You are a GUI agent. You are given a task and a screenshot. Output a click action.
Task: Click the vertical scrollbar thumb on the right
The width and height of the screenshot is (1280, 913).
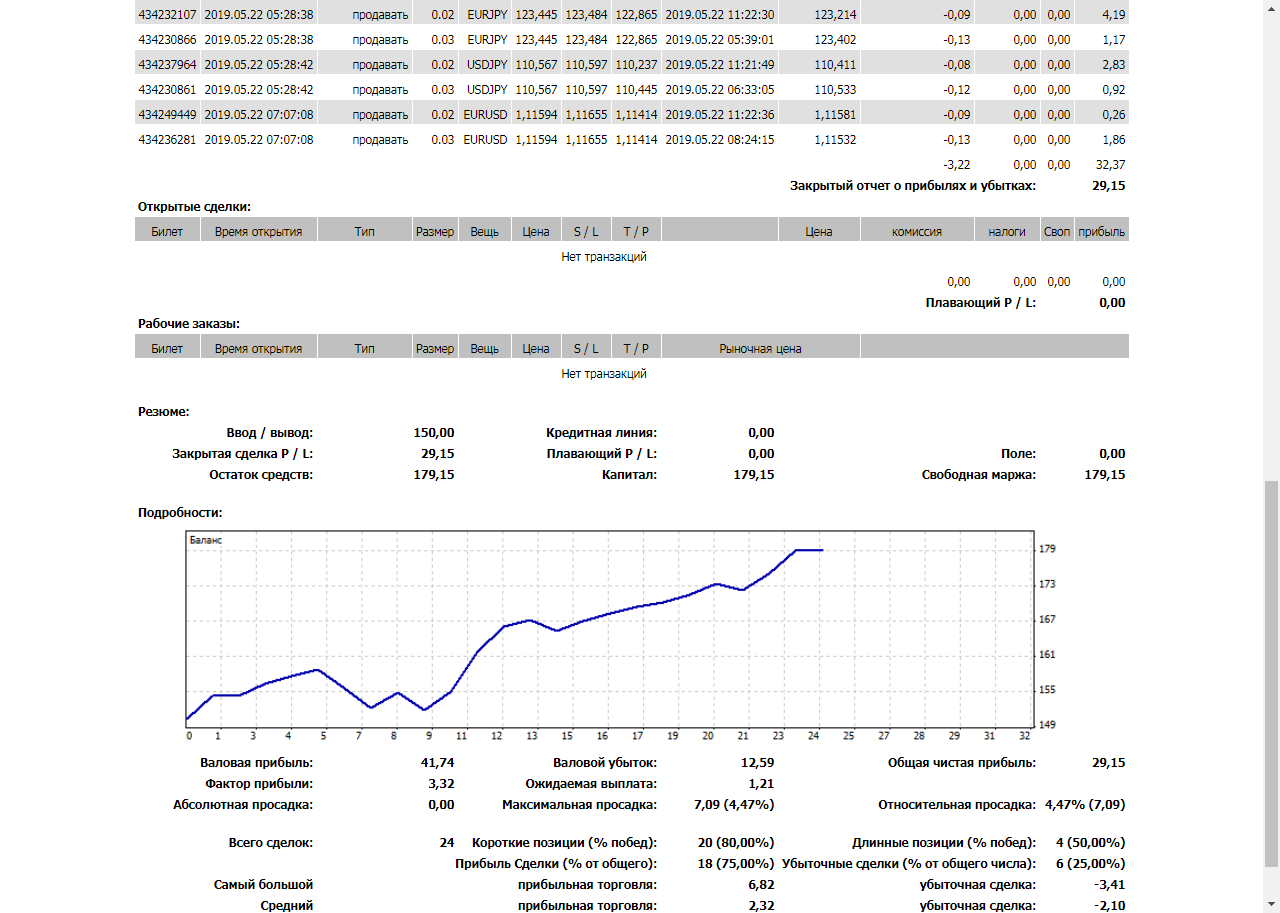pos(1271,673)
